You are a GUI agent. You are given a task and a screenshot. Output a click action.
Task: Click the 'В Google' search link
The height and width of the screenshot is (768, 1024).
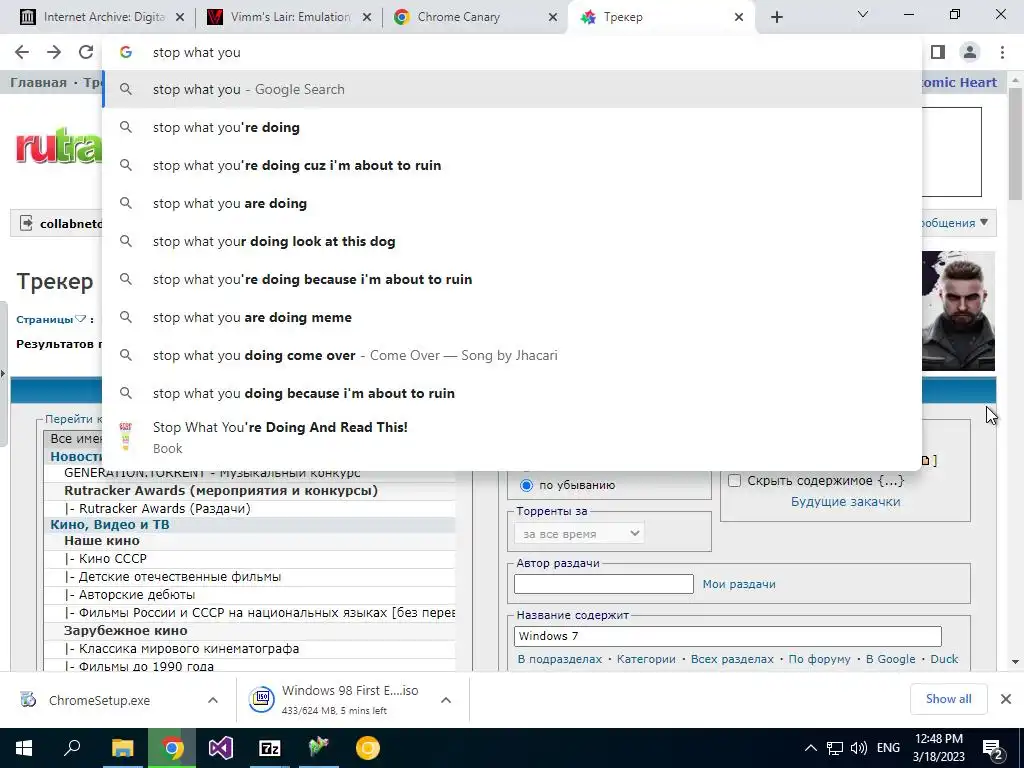[x=891, y=659]
